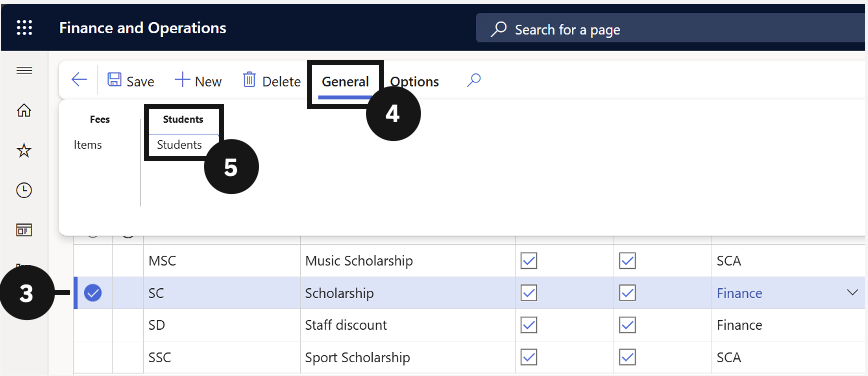Click Finance in the Staff discount row
The width and height of the screenshot is (868, 376).
pyautogui.click(x=739, y=325)
